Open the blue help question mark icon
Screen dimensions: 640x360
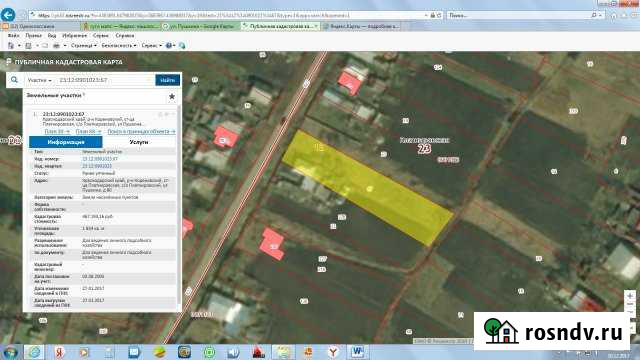[x=169, y=45]
